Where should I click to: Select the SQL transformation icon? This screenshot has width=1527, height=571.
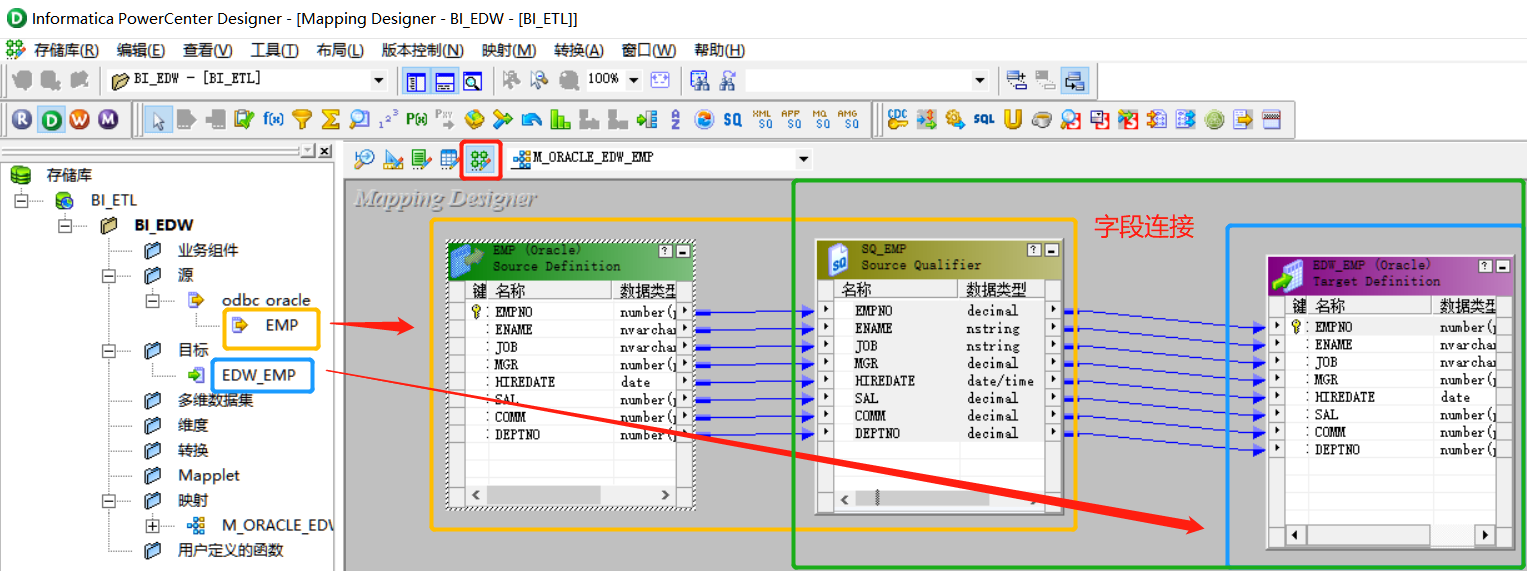984,120
